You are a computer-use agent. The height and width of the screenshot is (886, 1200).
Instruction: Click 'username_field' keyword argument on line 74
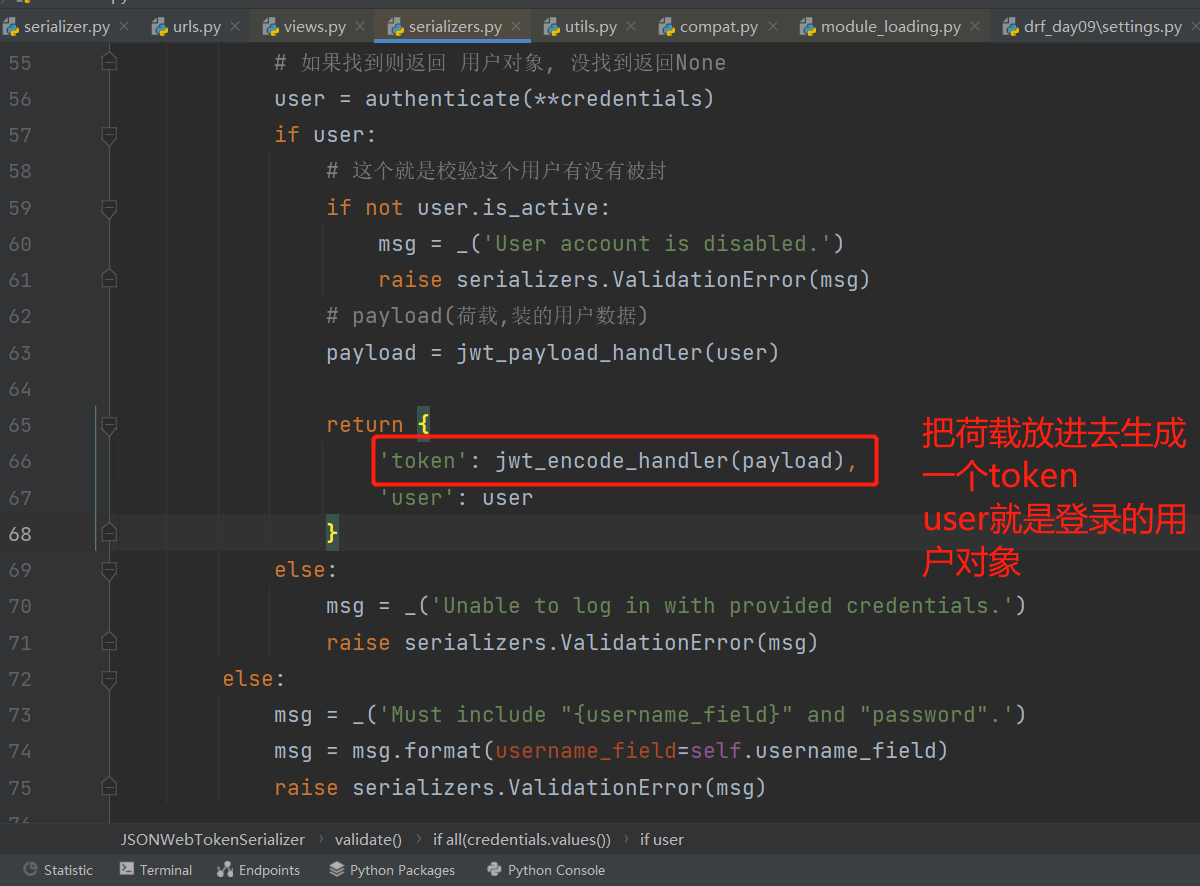(x=586, y=751)
